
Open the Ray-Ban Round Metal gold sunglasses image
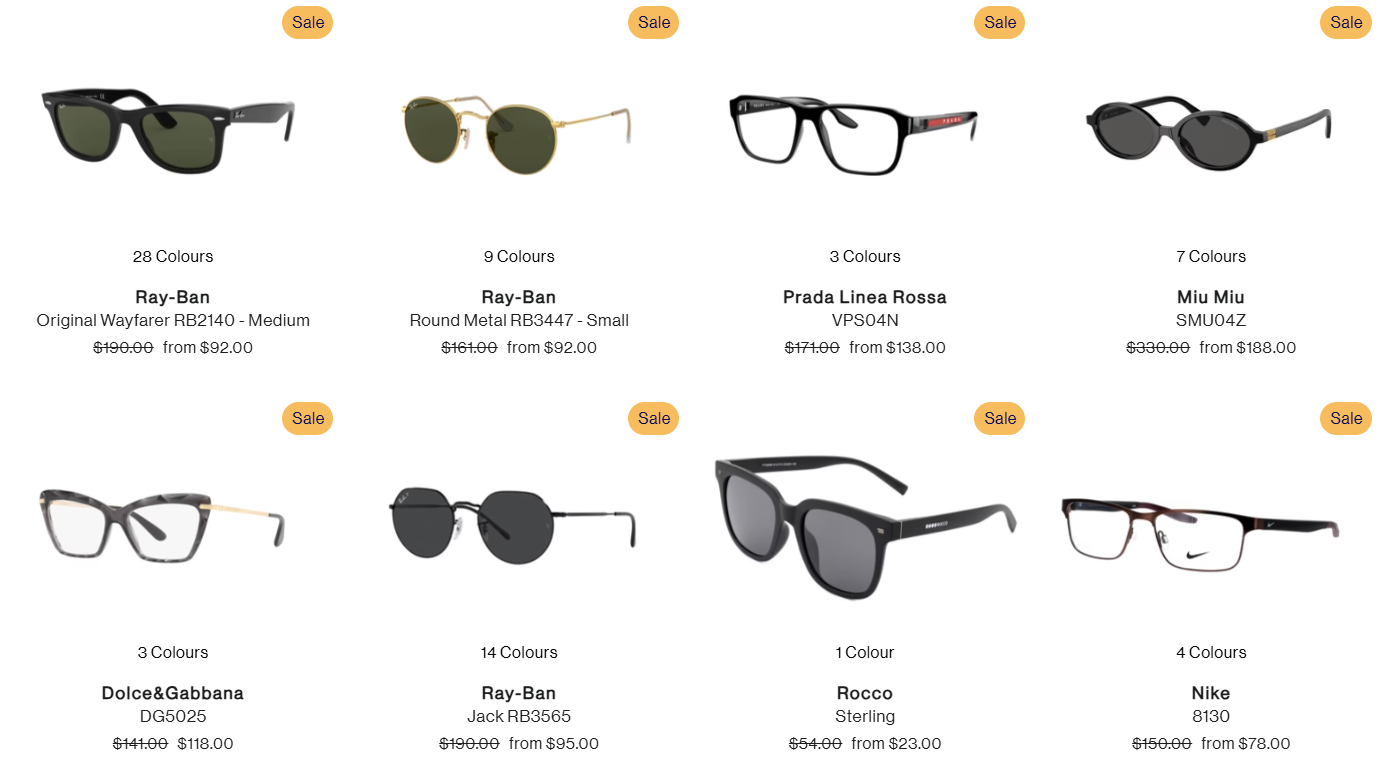click(x=517, y=133)
